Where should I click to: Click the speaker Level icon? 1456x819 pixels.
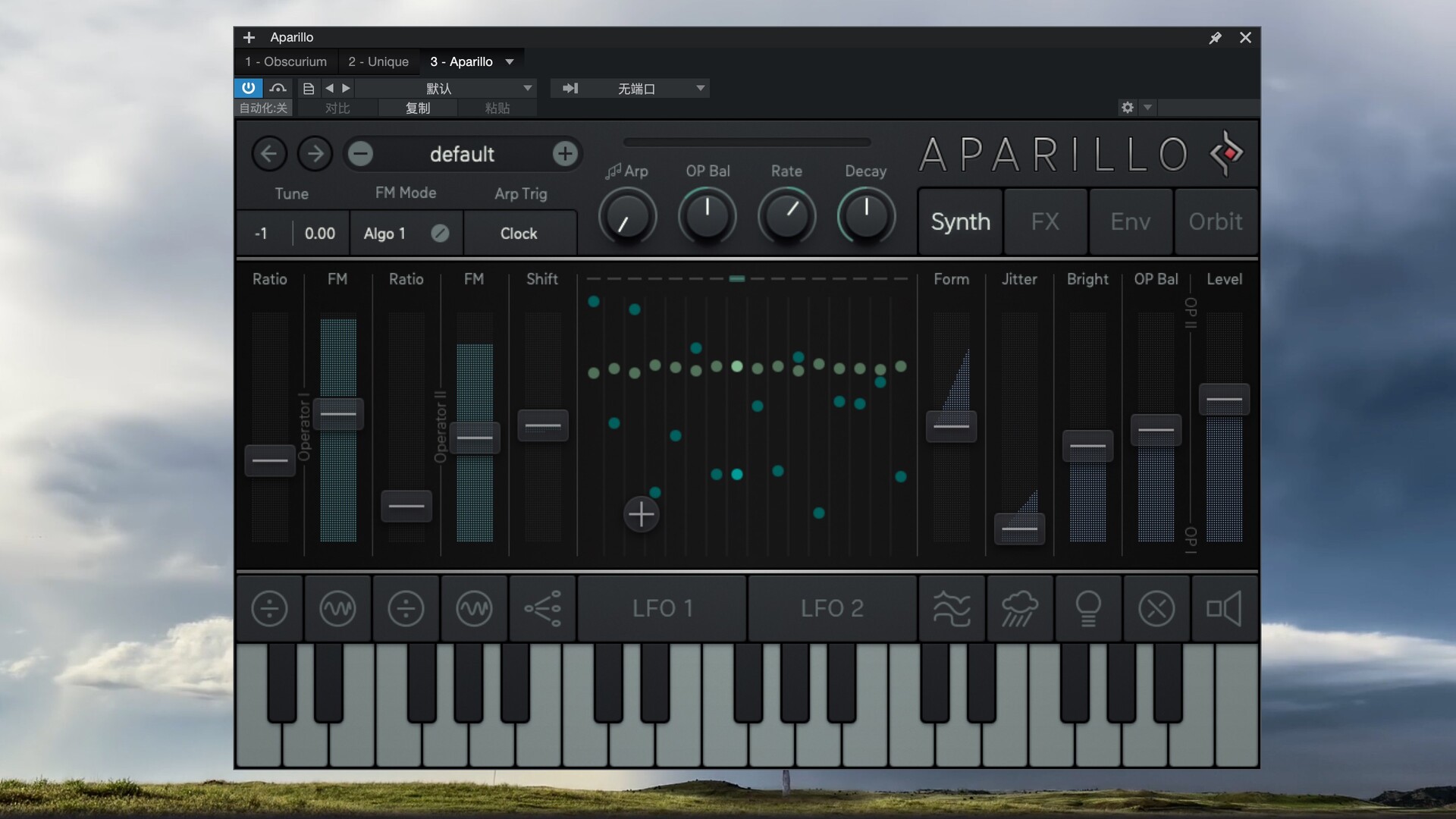1224,608
